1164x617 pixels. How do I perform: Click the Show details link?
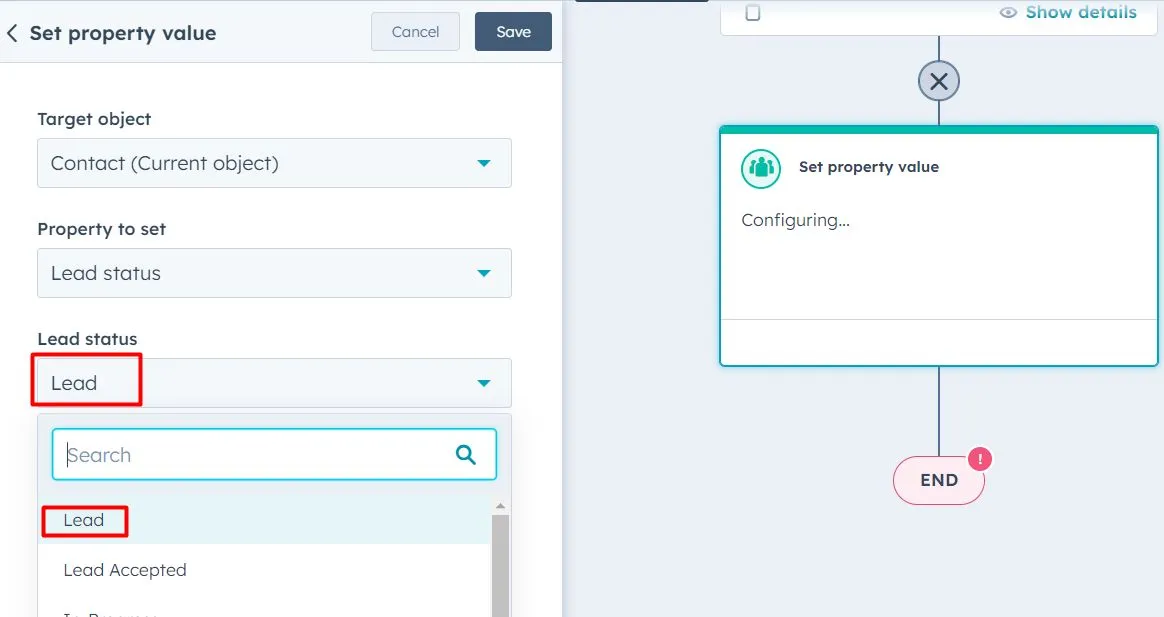[x=1081, y=12]
